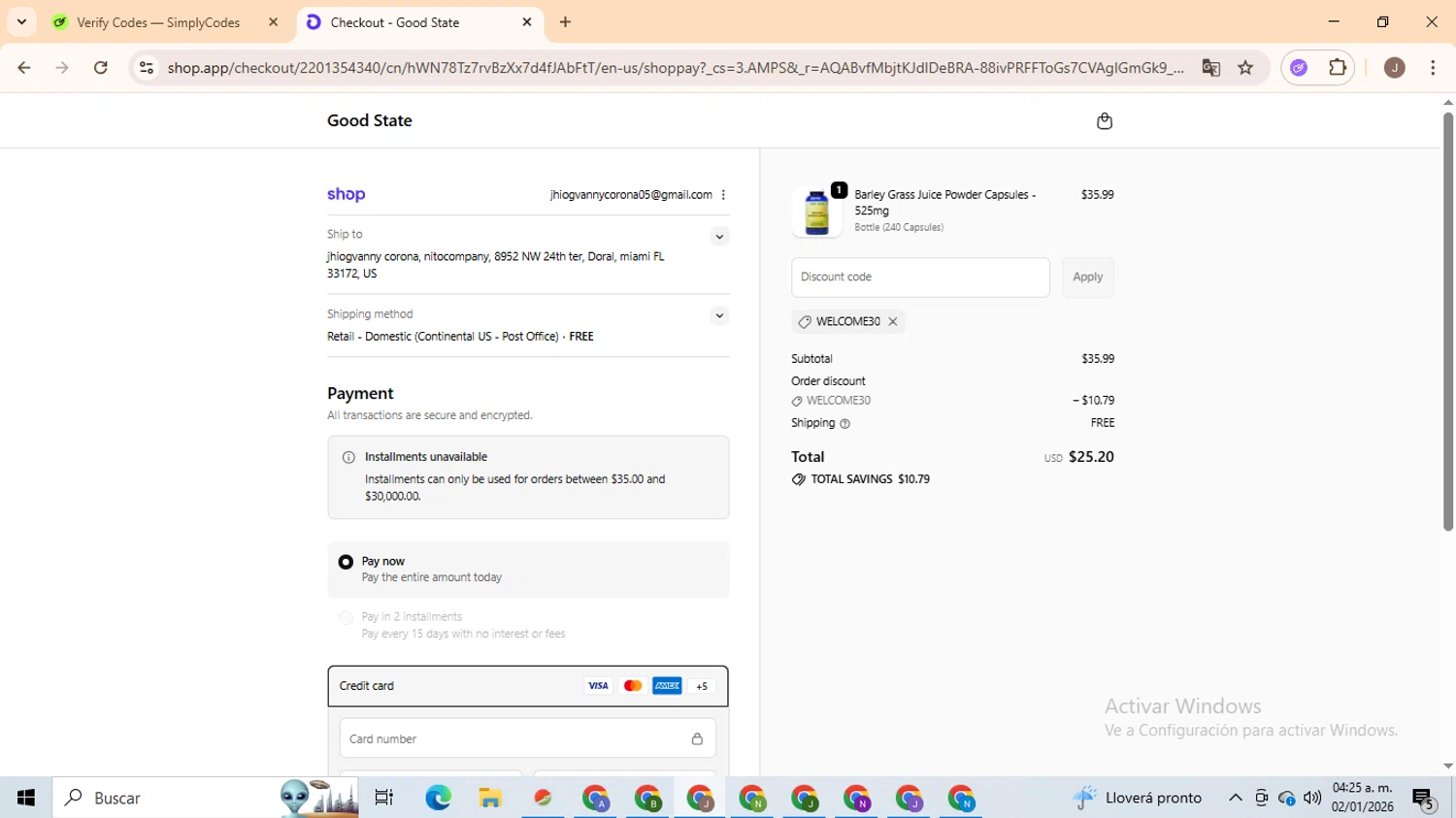The image size is (1456, 818).
Task: Select the Pay in 2 installments radio
Action: (346, 617)
